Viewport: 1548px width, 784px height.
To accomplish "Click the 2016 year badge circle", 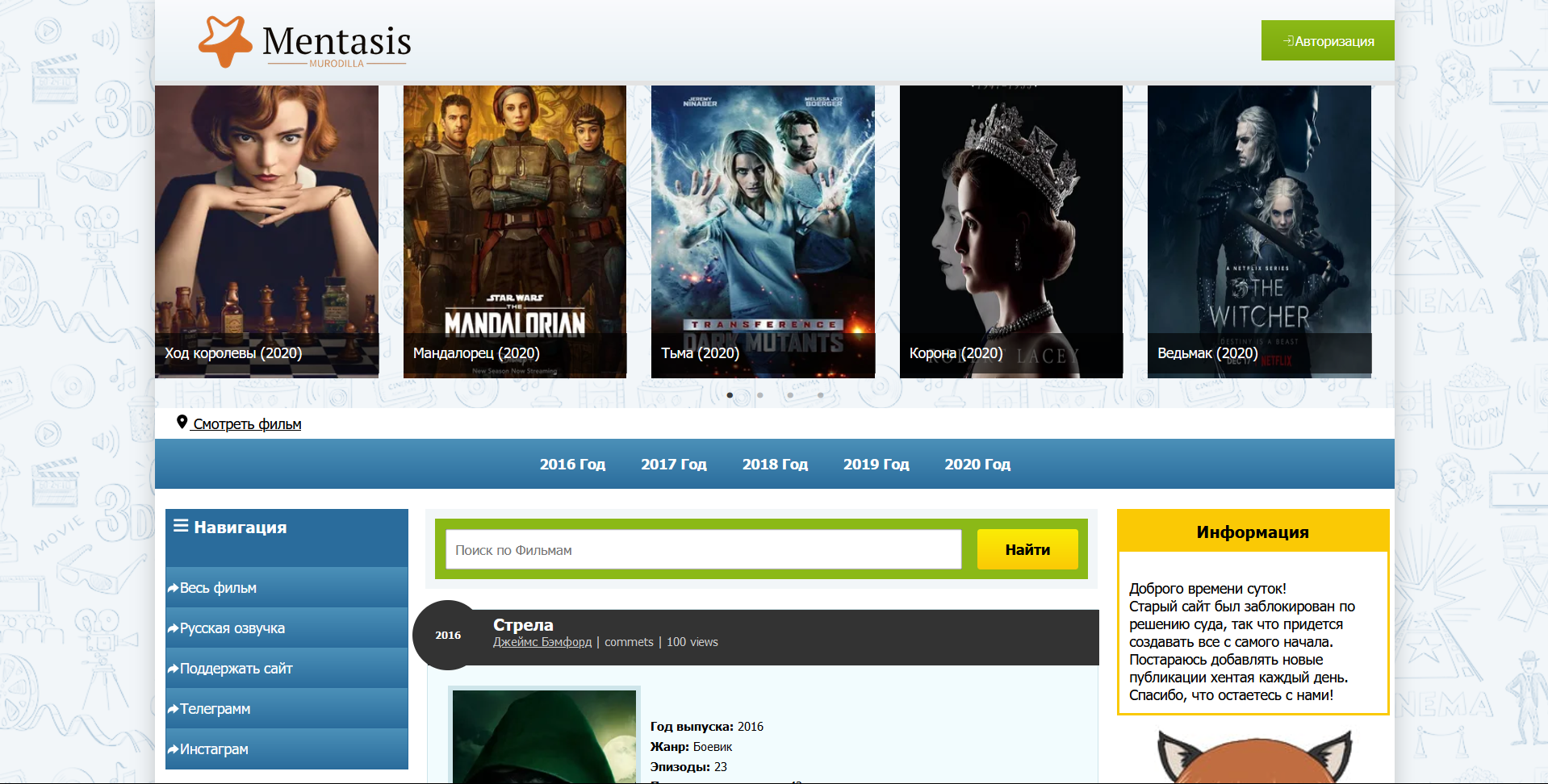I will coord(448,635).
